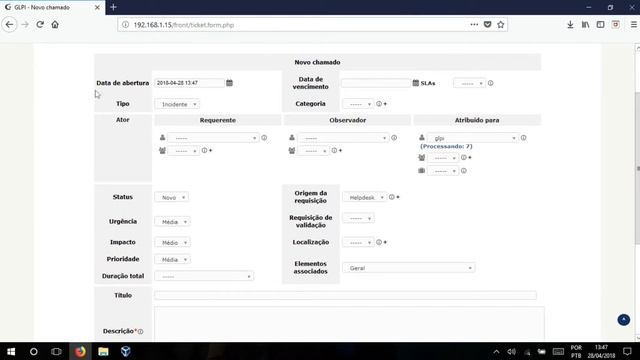640x360 pixels.
Task: Click info icon beside Observador user dropdown
Action: coord(394,138)
